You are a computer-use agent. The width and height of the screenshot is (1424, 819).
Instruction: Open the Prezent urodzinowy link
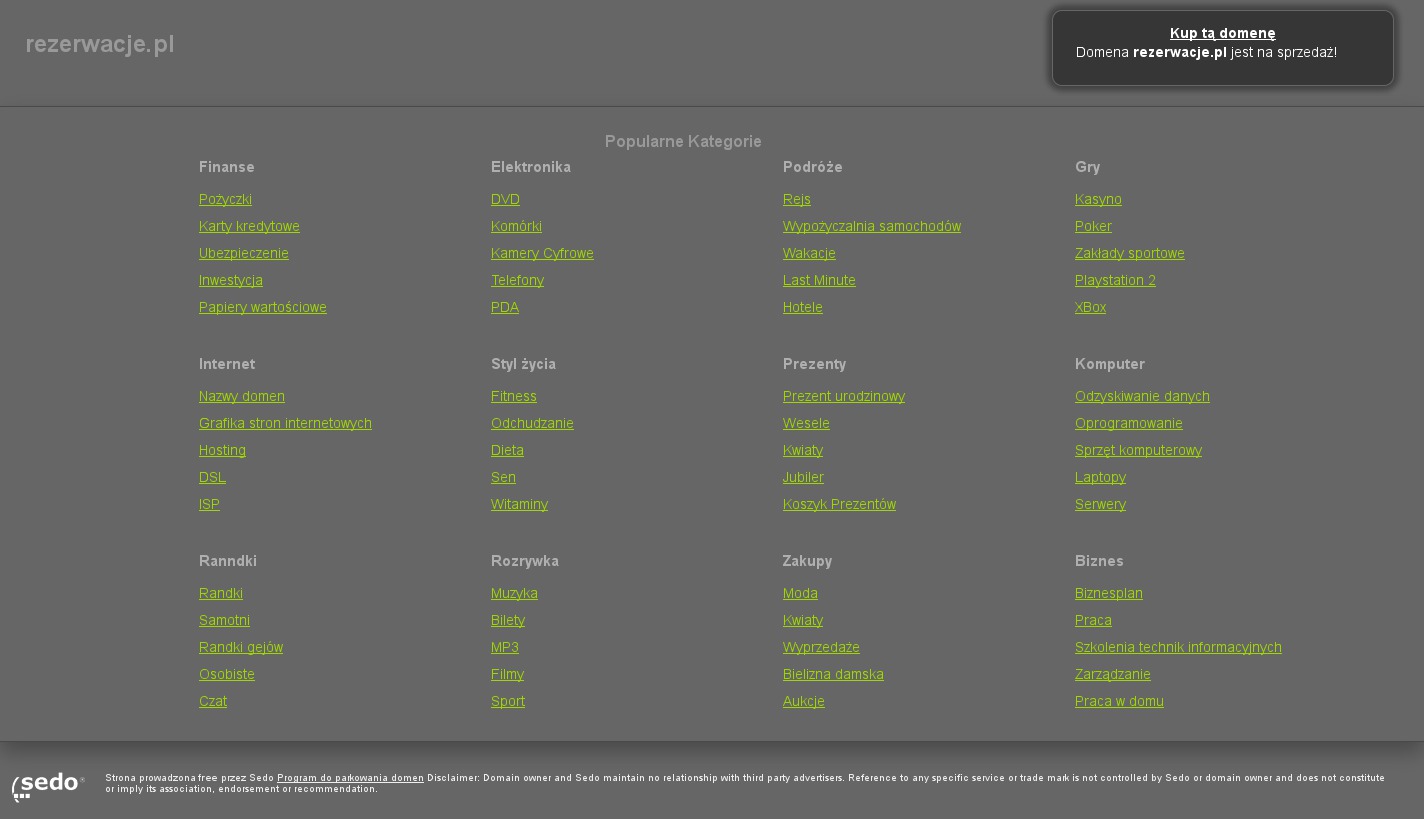coord(843,396)
